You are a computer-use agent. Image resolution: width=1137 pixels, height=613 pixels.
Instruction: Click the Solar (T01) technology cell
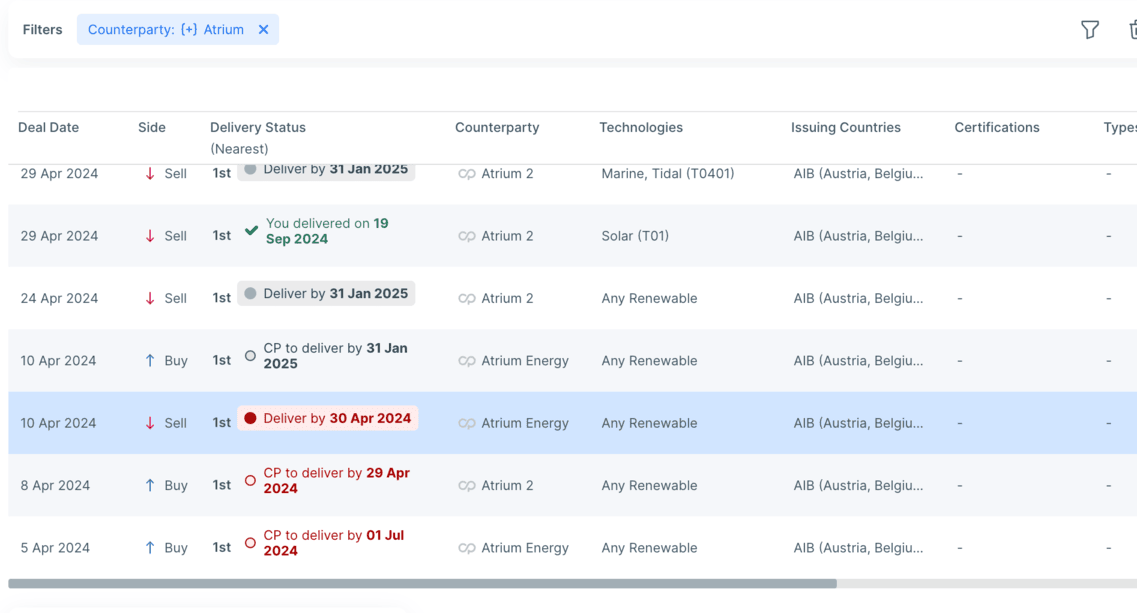point(635,236)
